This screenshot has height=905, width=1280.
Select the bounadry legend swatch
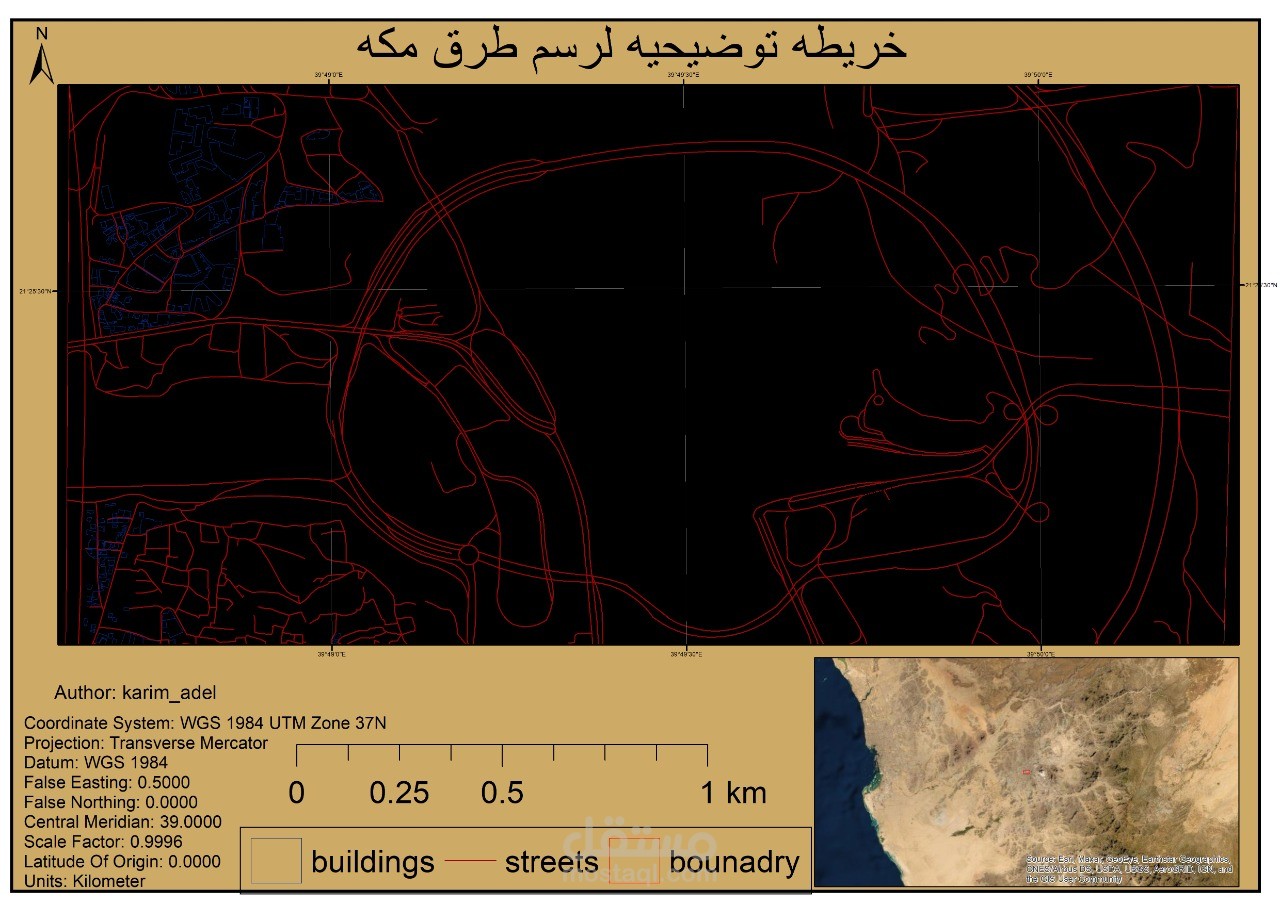634,861
